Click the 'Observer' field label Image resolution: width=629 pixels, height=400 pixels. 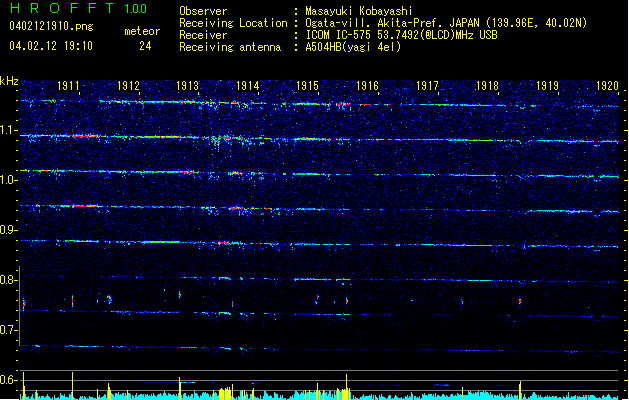tap(203, 11)
